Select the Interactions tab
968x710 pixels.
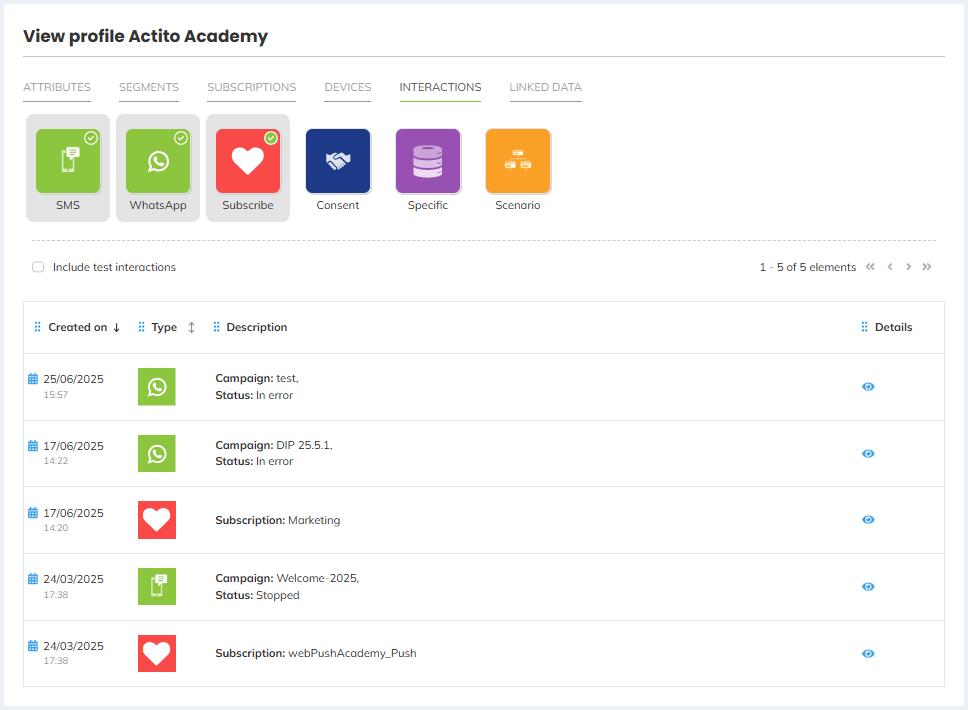point(440,88)
